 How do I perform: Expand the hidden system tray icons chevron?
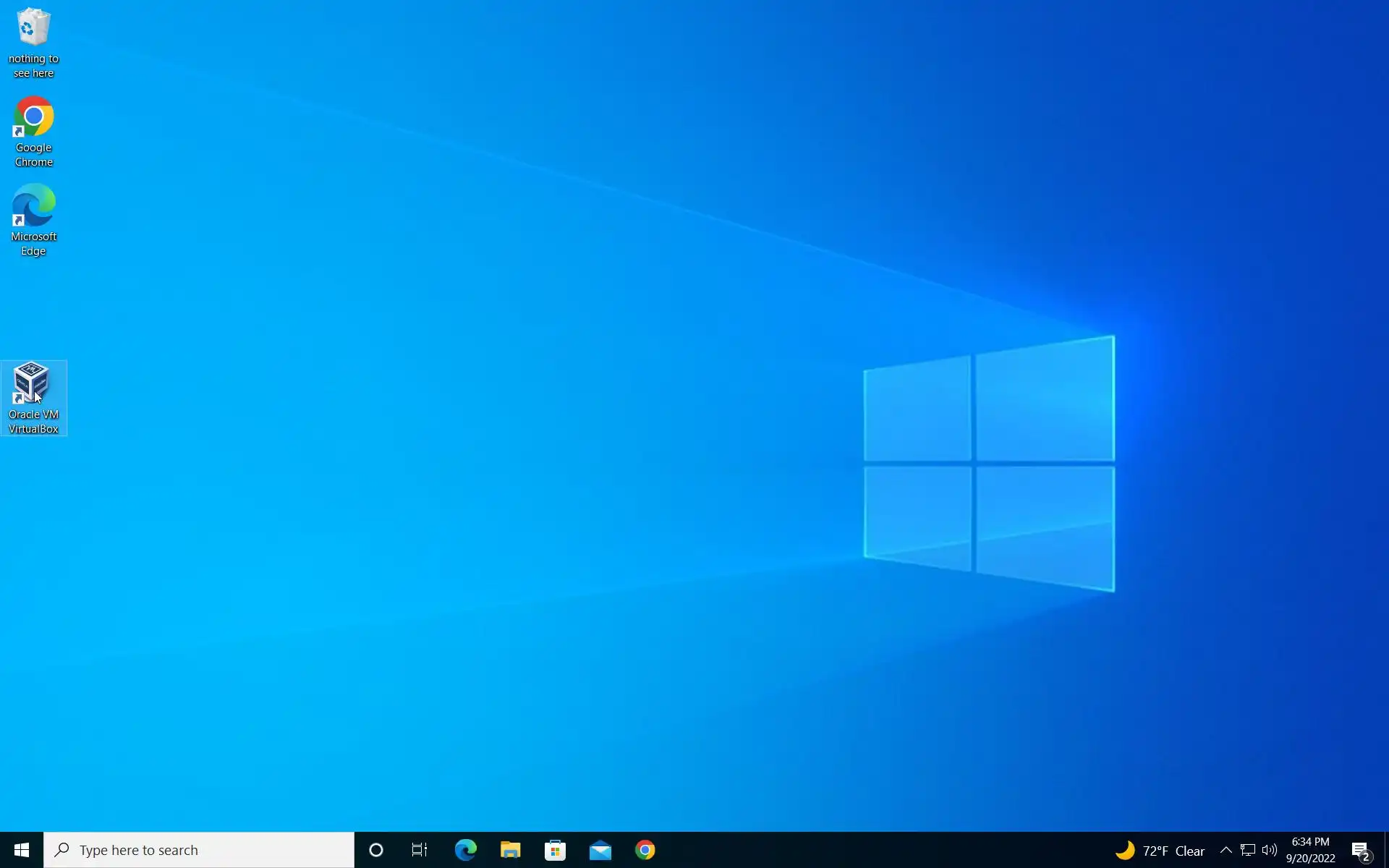click(1226, 850)
